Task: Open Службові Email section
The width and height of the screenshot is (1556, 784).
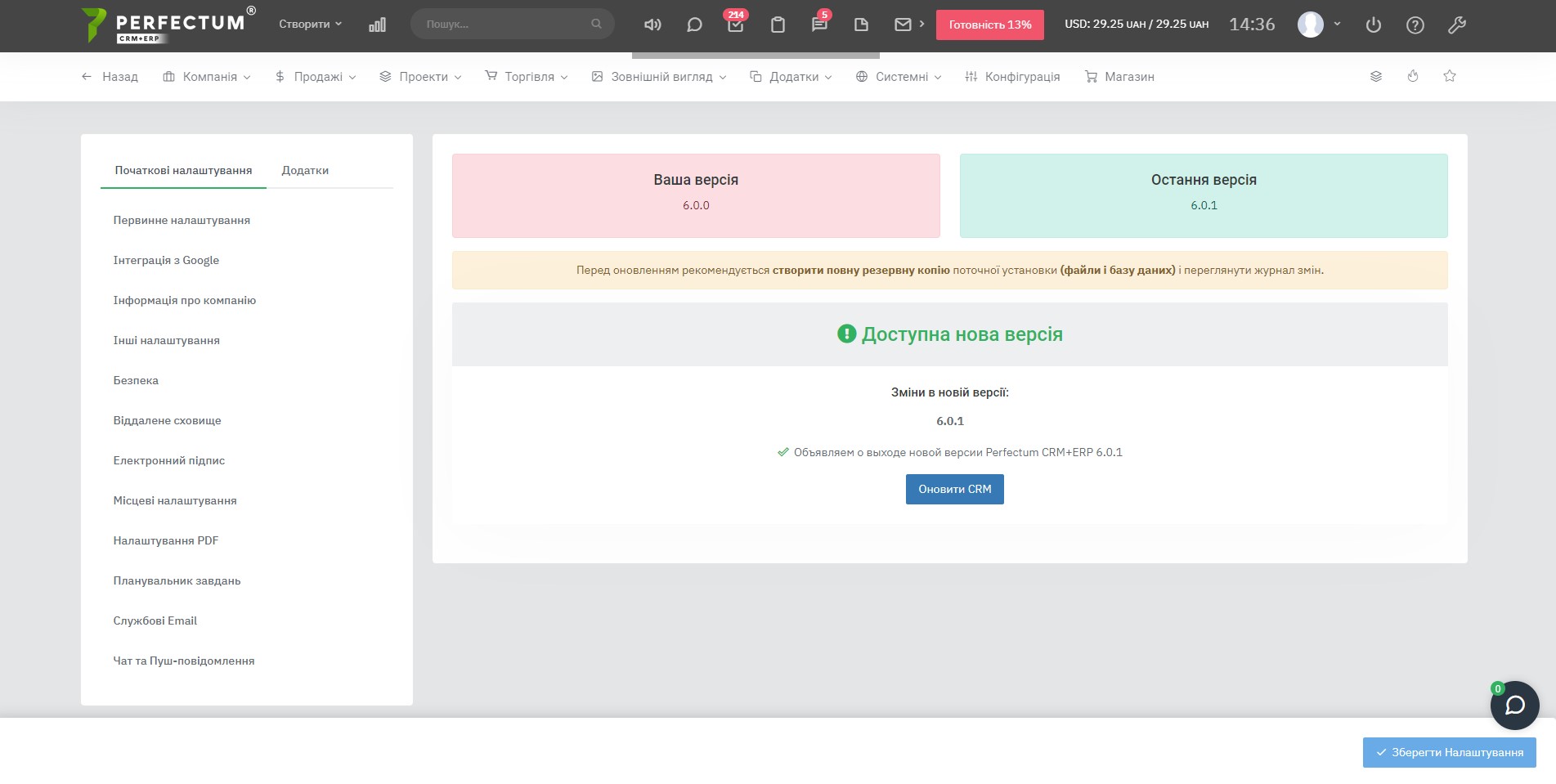Action: (155, 621)
